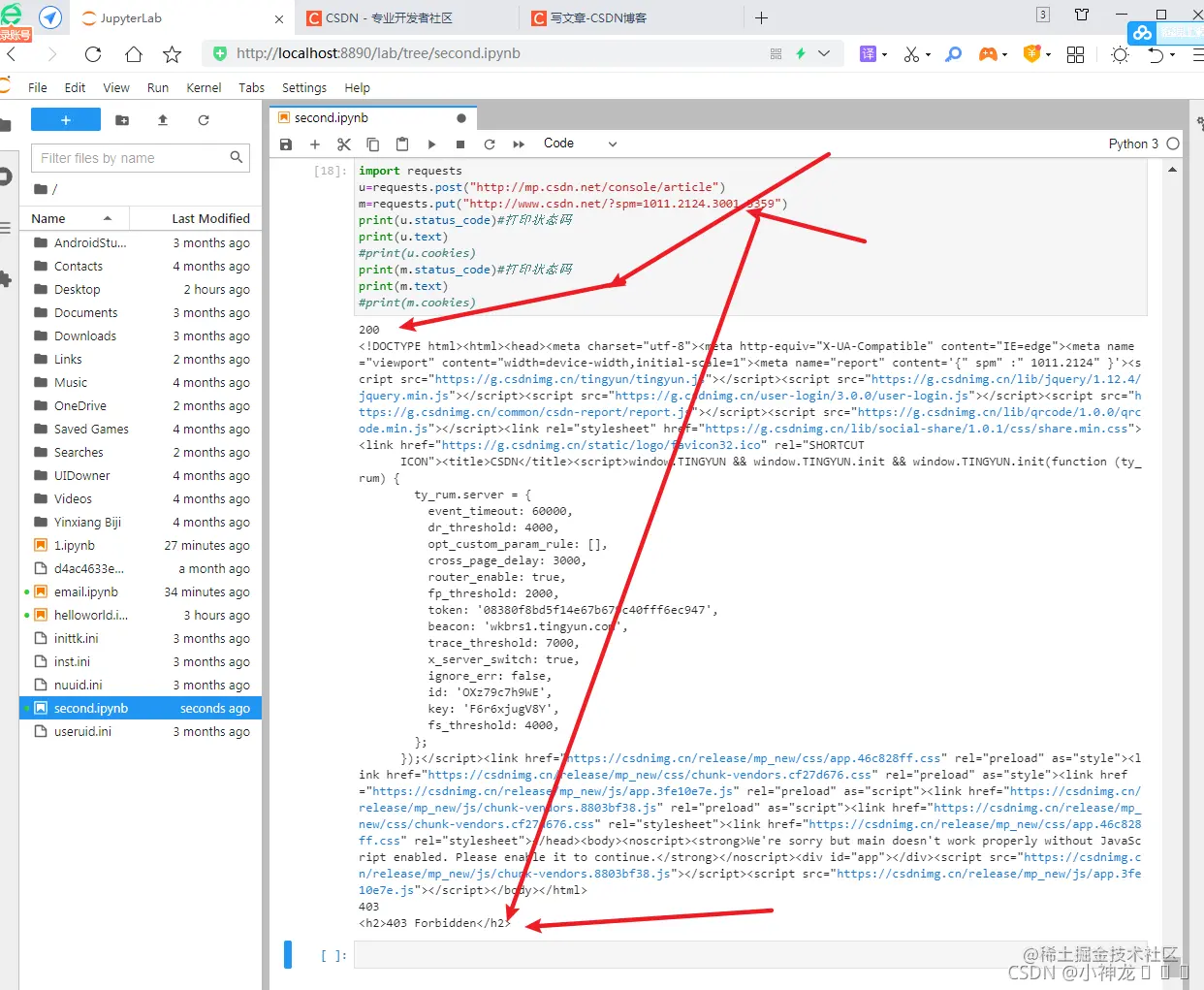The width and height of the screenshot is (1204, 990).
Task: Open the Help menu
Action: pyautogui.click(x=357, y=87)
